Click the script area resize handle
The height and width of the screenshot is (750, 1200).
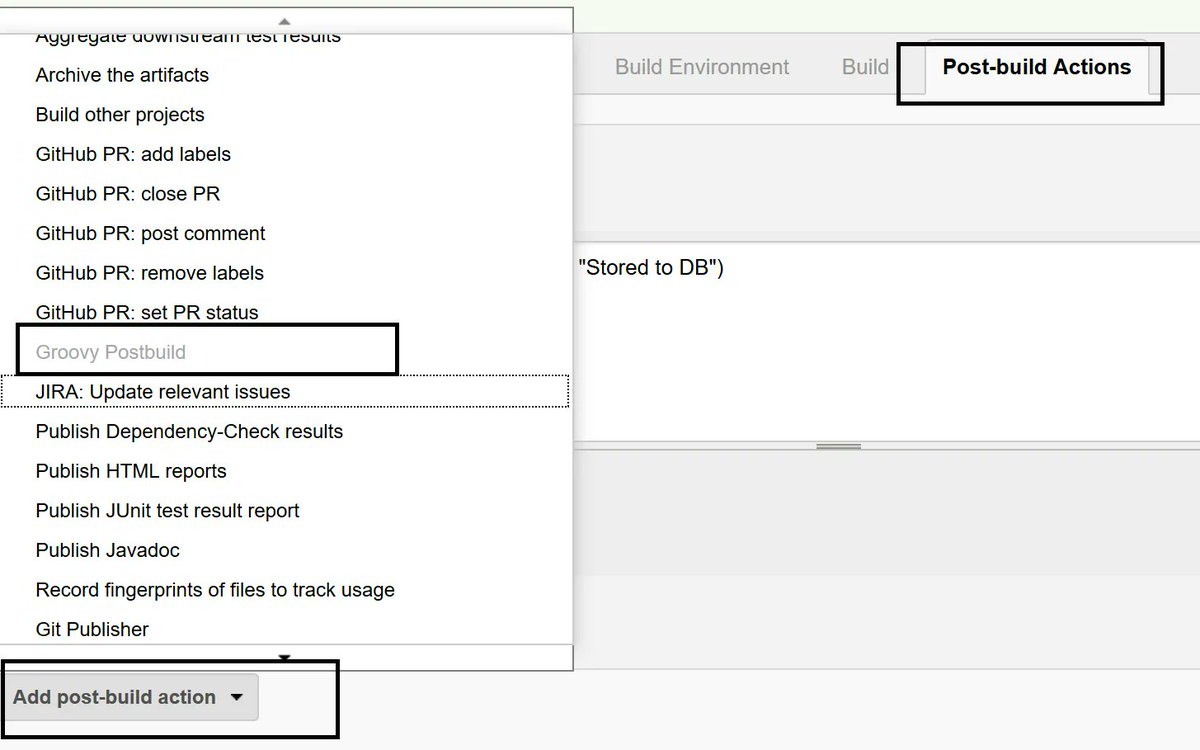838,446
